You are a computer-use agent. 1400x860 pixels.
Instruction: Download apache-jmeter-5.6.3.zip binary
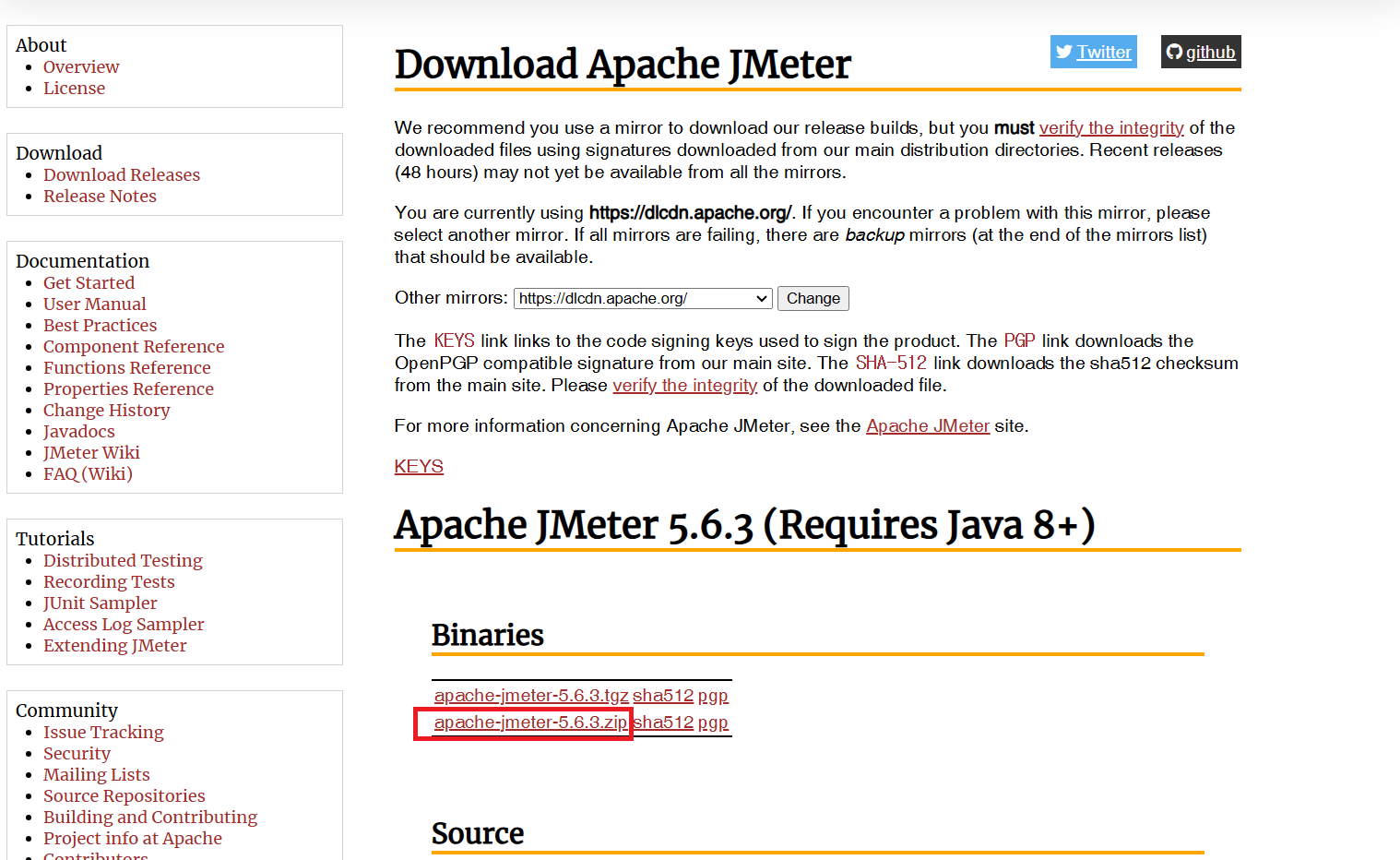pyautogui.click(x=530, y=722)
